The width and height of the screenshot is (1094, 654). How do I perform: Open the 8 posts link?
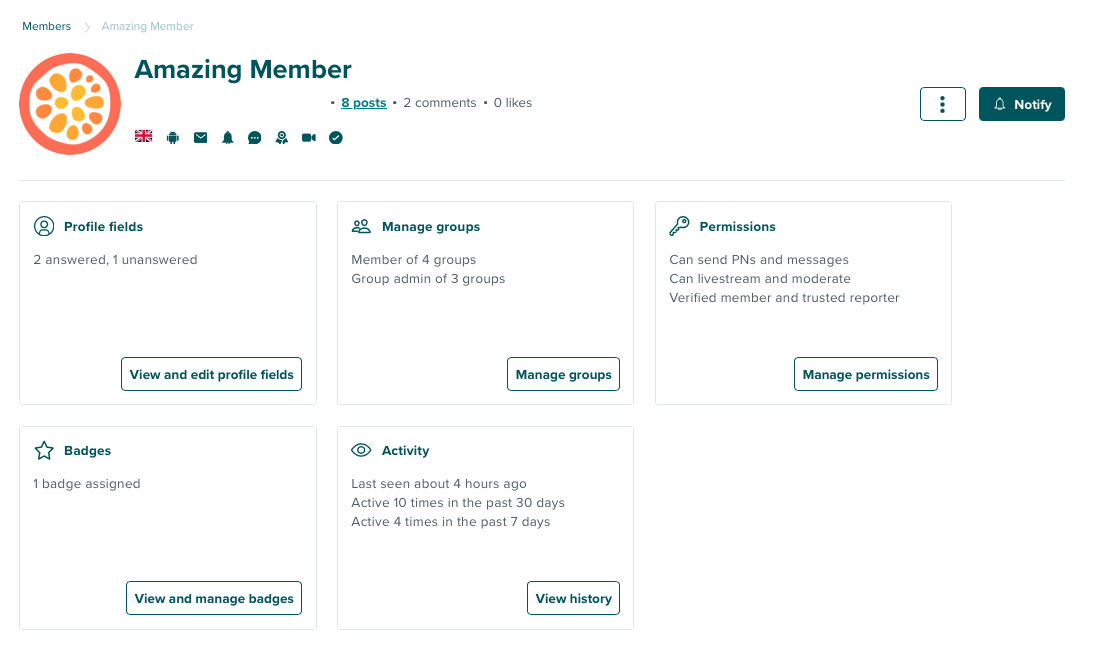pyautogui.click(x=363, y=102)
